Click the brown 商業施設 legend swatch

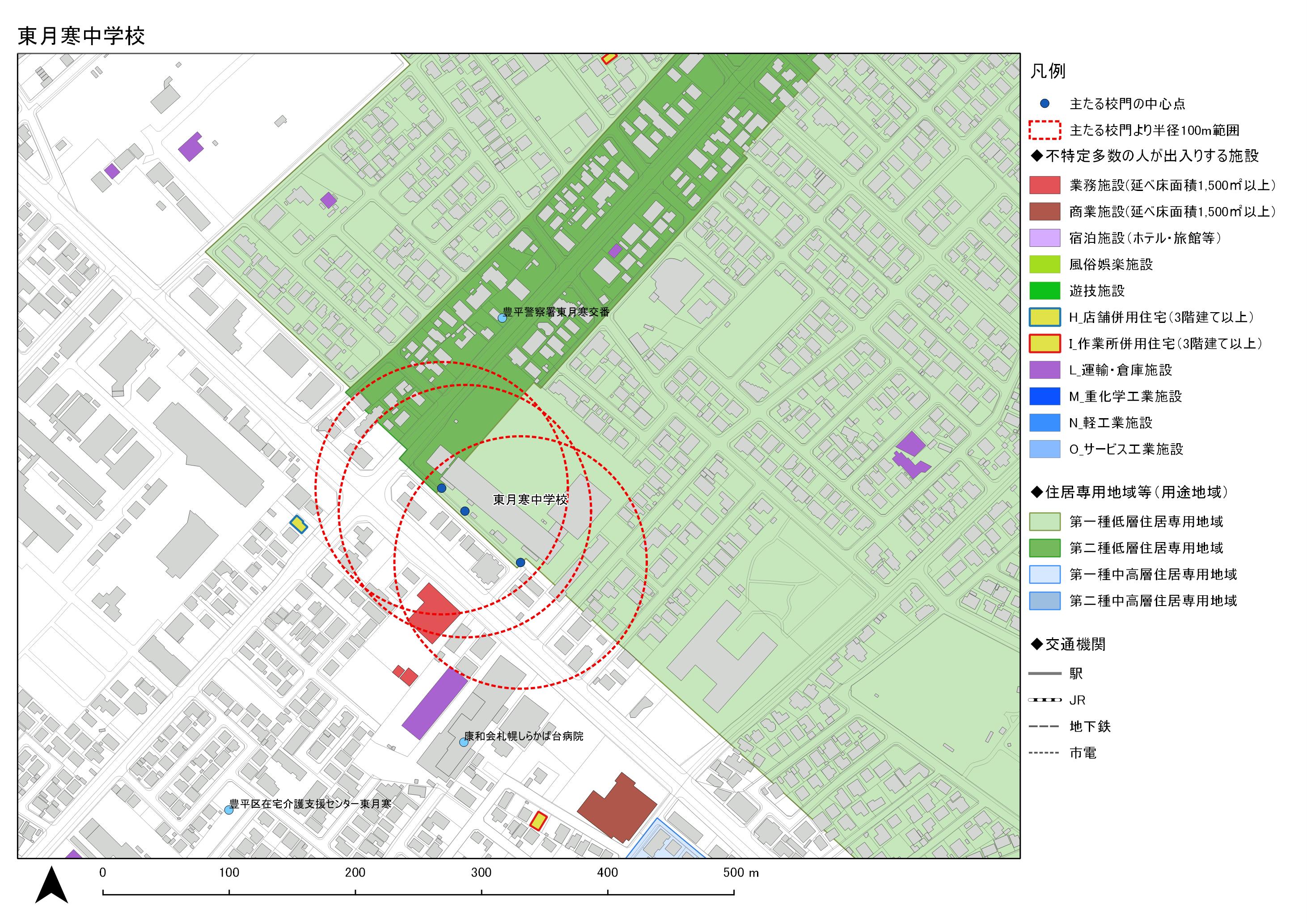click(1045, 211)
